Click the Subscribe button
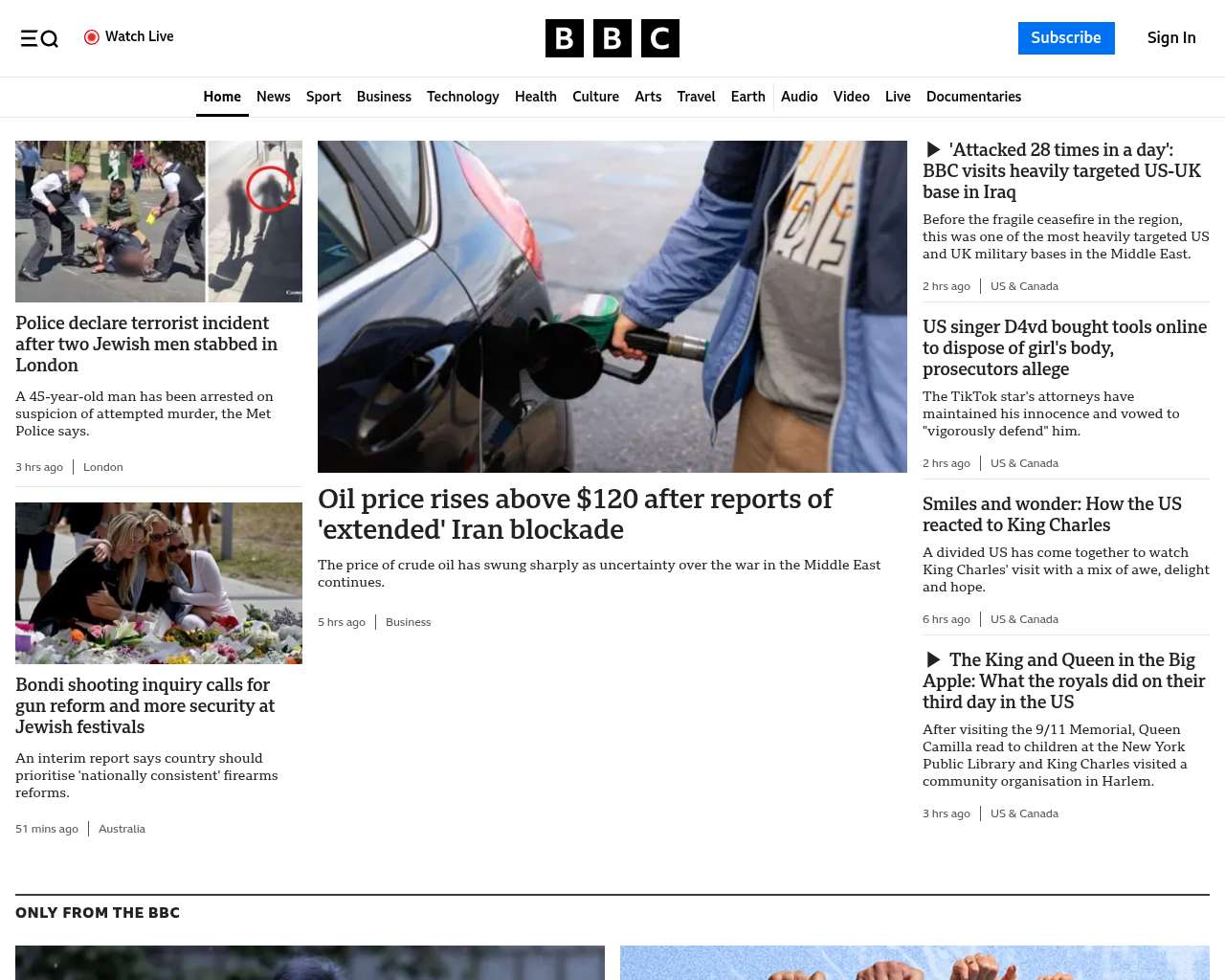1225x980 pixels. [1066, 38]
